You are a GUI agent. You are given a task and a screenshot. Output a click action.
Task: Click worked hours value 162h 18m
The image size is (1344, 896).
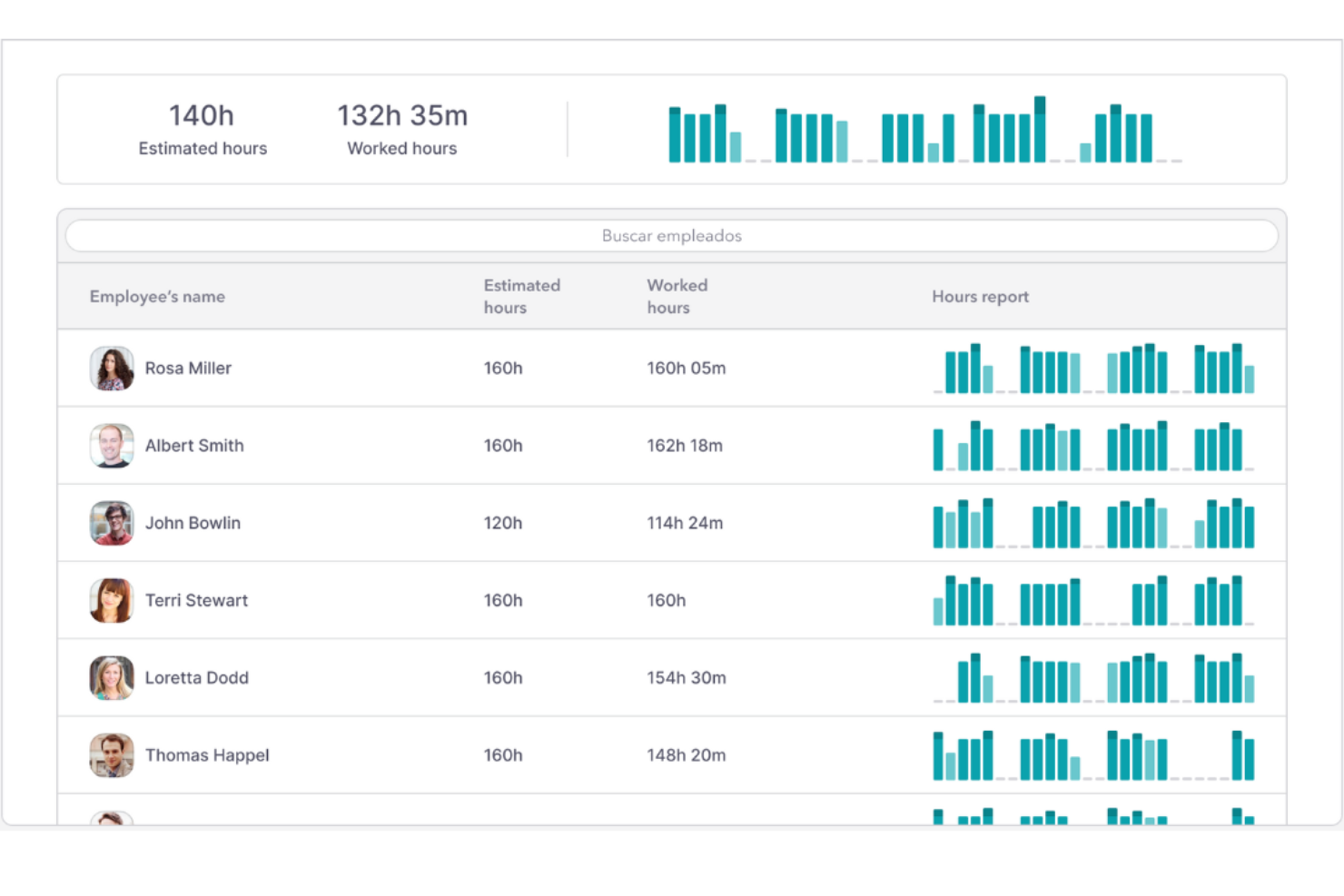[685, 446]
